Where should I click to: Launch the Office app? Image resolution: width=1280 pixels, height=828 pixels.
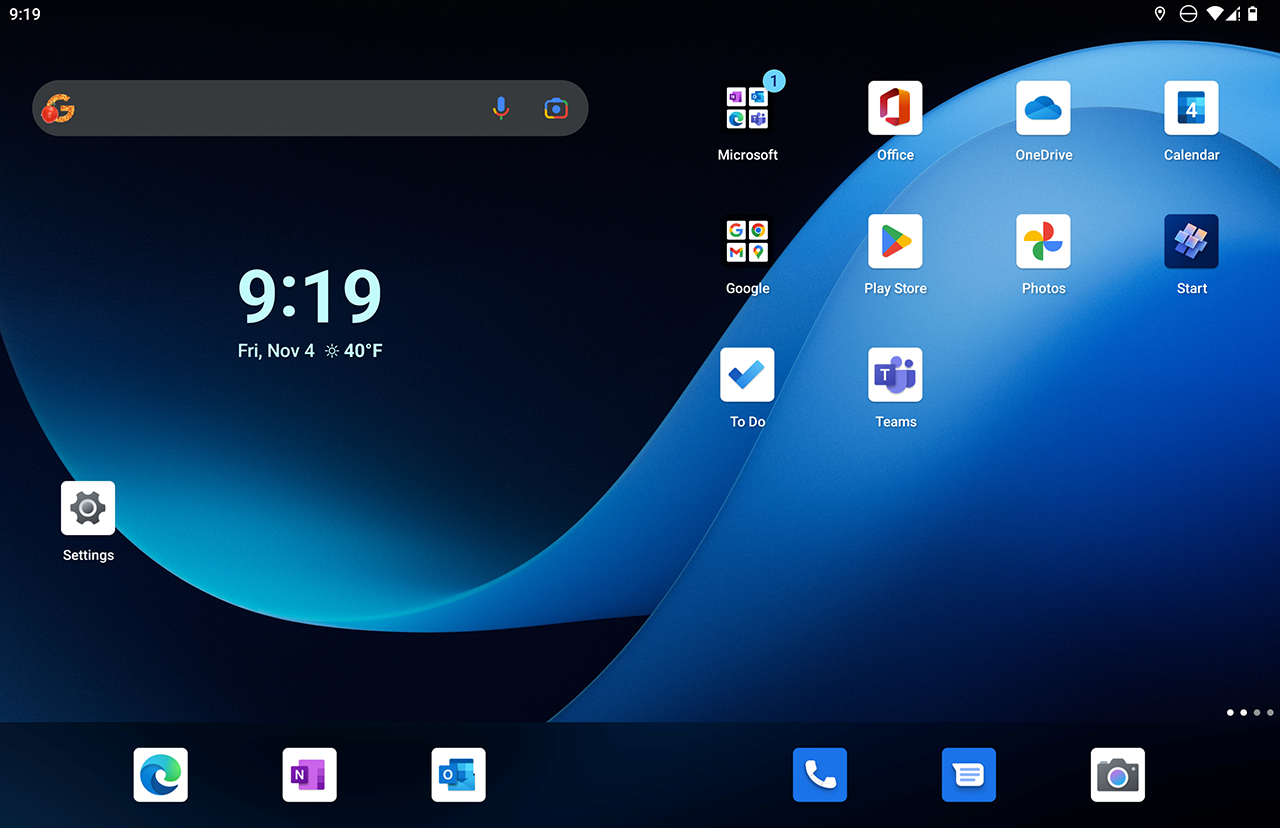[x=895, y=108]
